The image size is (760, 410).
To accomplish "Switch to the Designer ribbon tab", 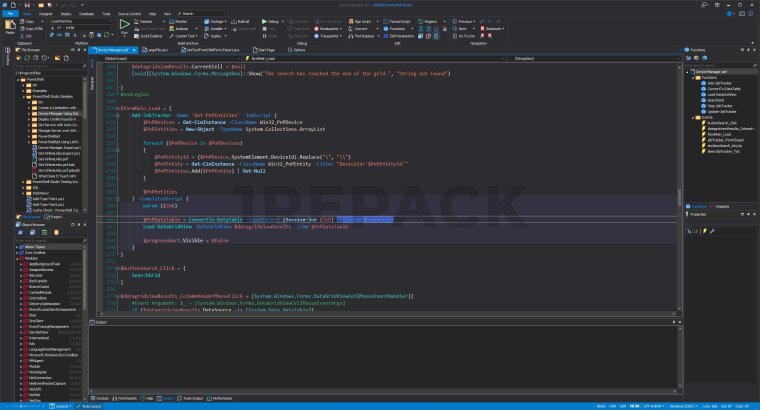I will [x=45, y=14].
